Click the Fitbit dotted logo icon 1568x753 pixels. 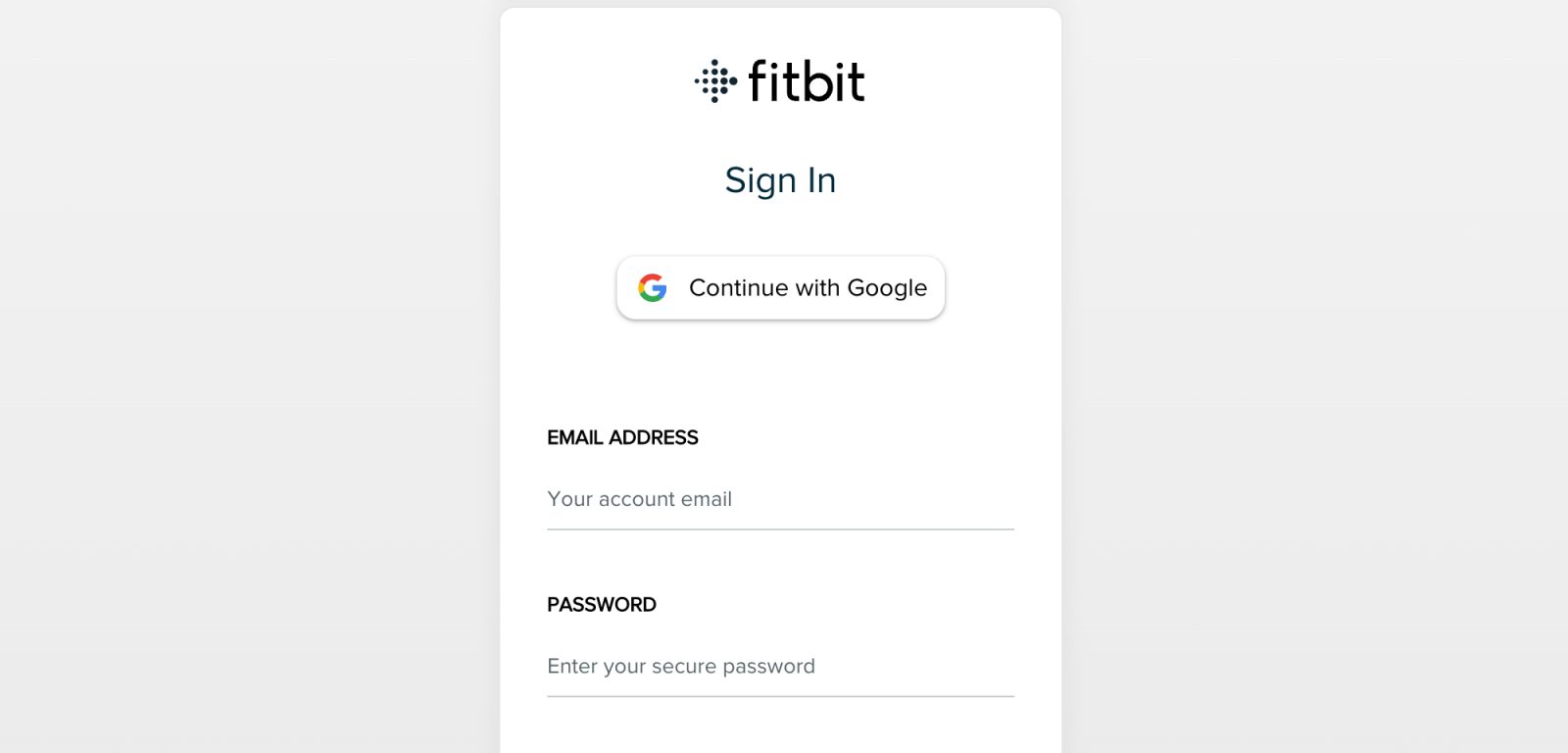(x=715, y=81)
